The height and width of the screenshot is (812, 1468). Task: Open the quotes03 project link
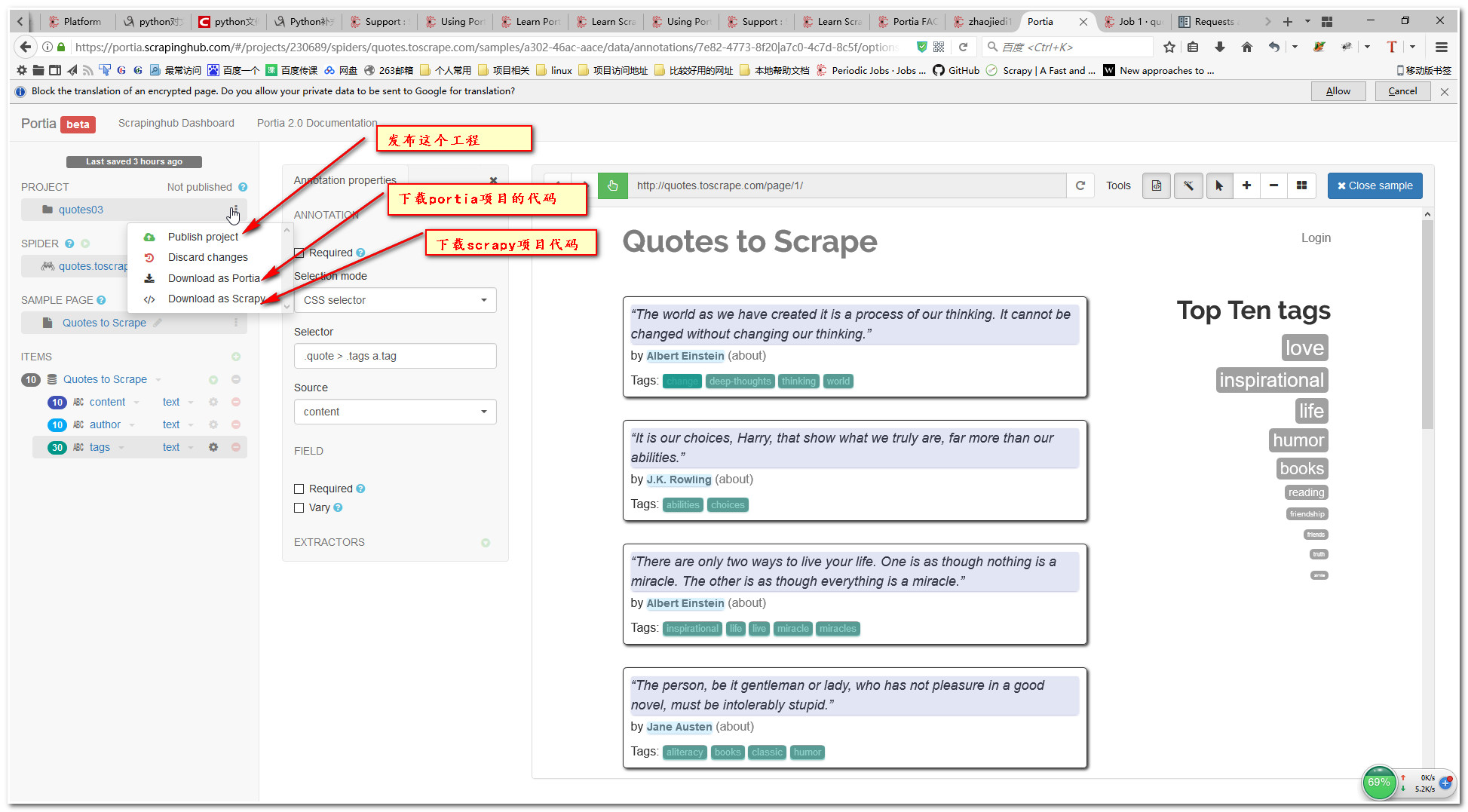[x=81, y=210]
